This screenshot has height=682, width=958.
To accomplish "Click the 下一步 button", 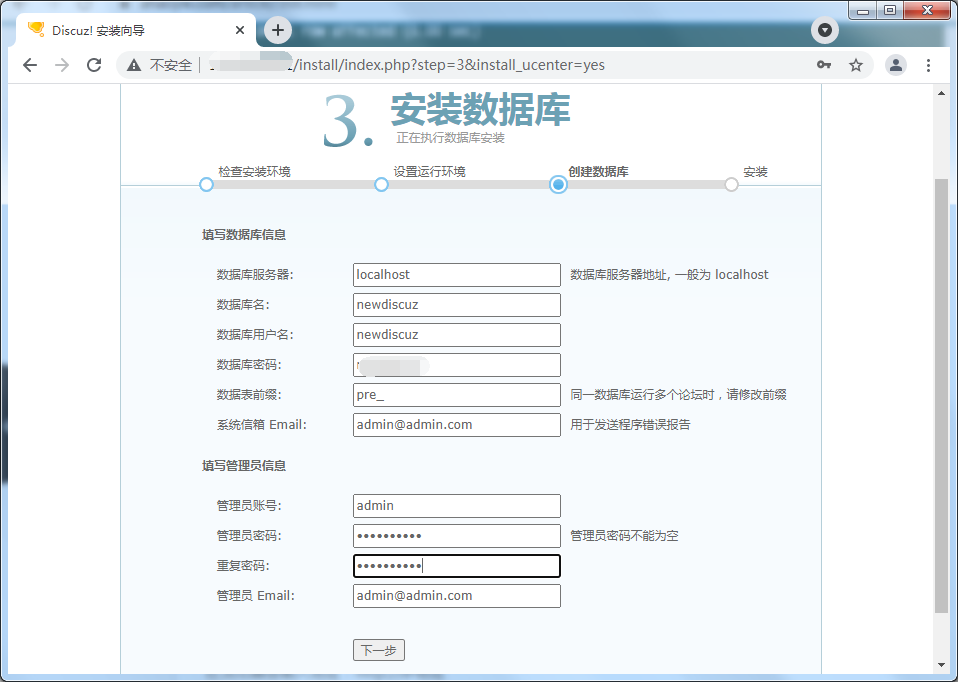I will point(379,650).
